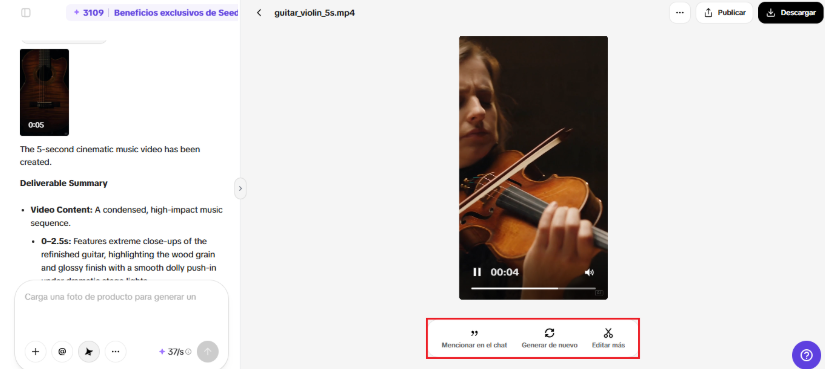This screenshot has height=369, width=825.
Task: Select Mencionar en el chat
Action: click(474, 338)
